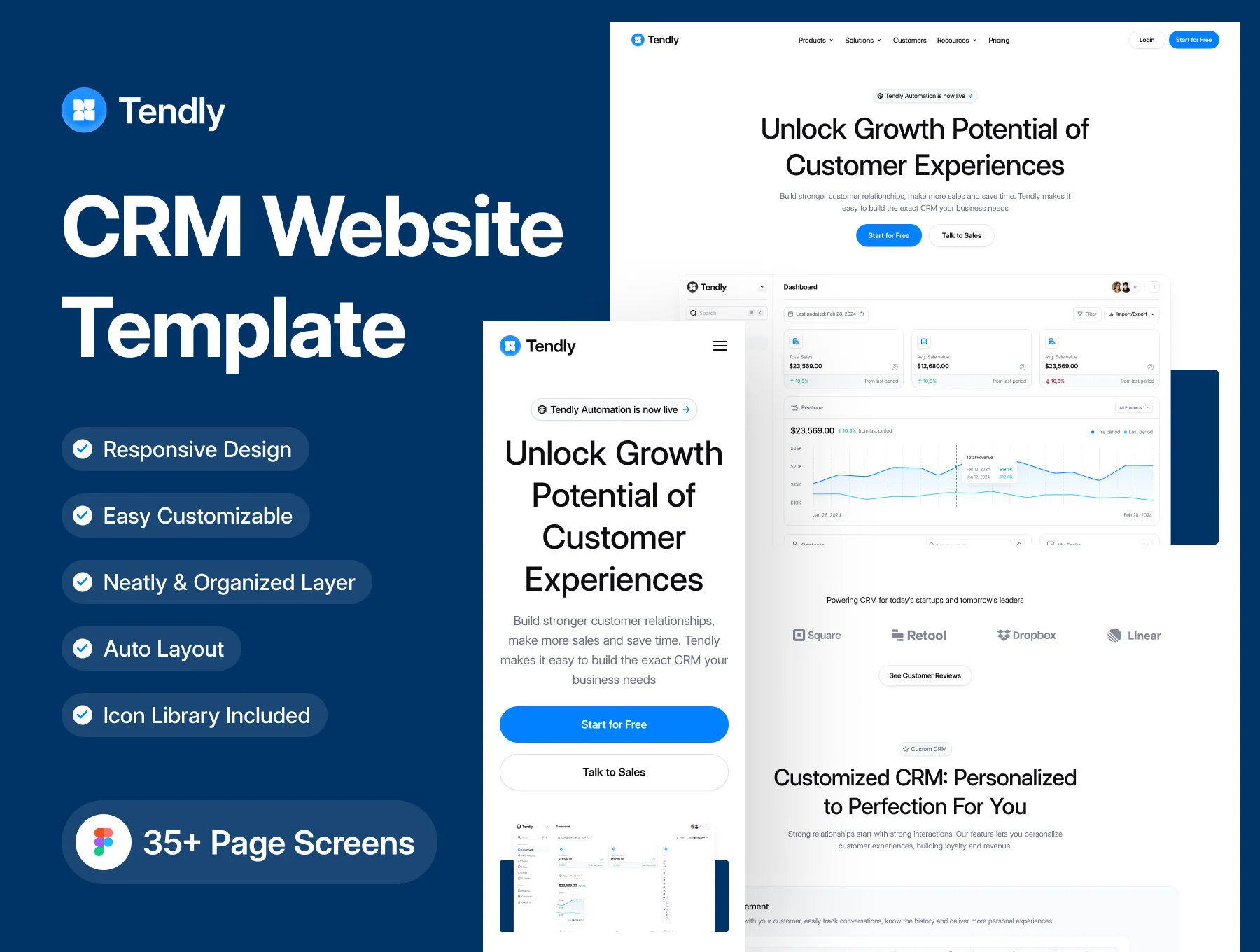This screenshot has height=952, width=1260.
Task: Click the Dashboard heading in the app preview
Action: coord(800,287)
